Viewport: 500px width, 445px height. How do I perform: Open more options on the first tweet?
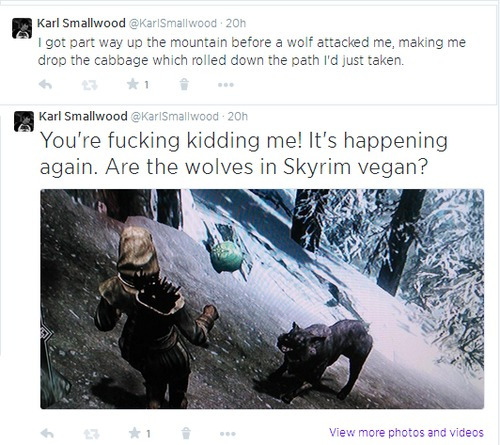click(226, 85)
